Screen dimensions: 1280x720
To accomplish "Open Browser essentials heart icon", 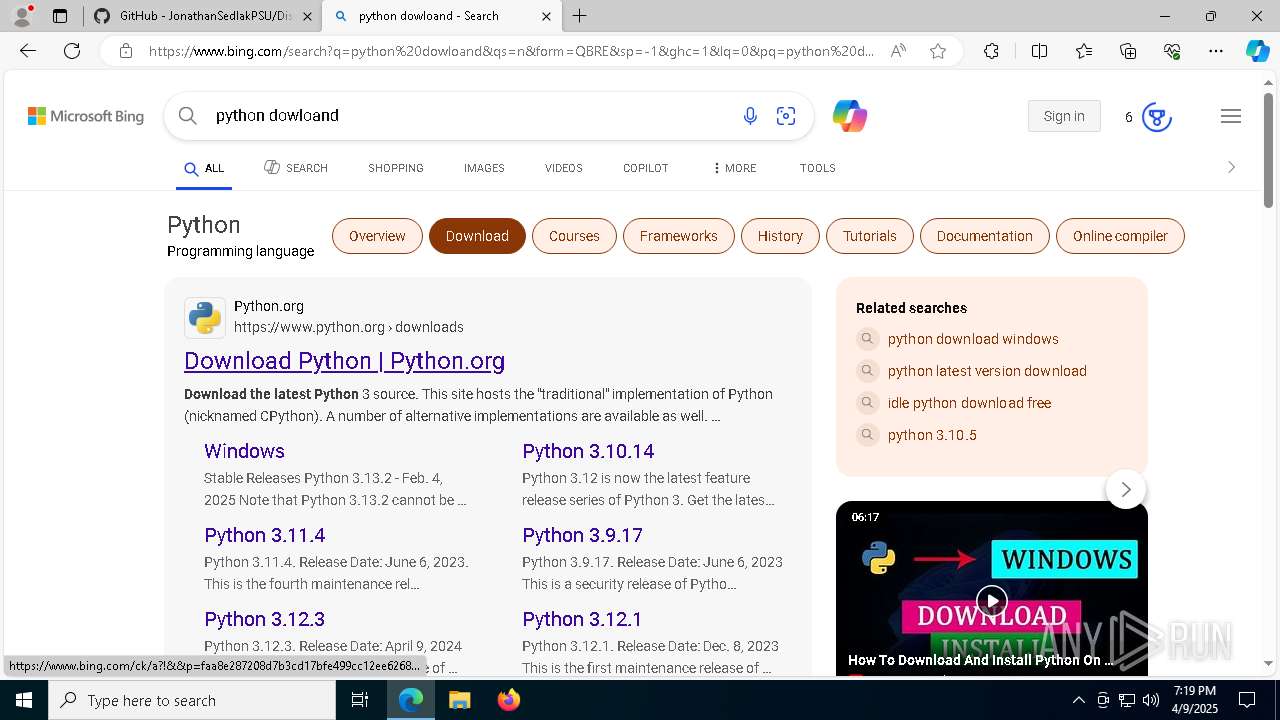I will pyautogui.click(x=1172, y=51).
